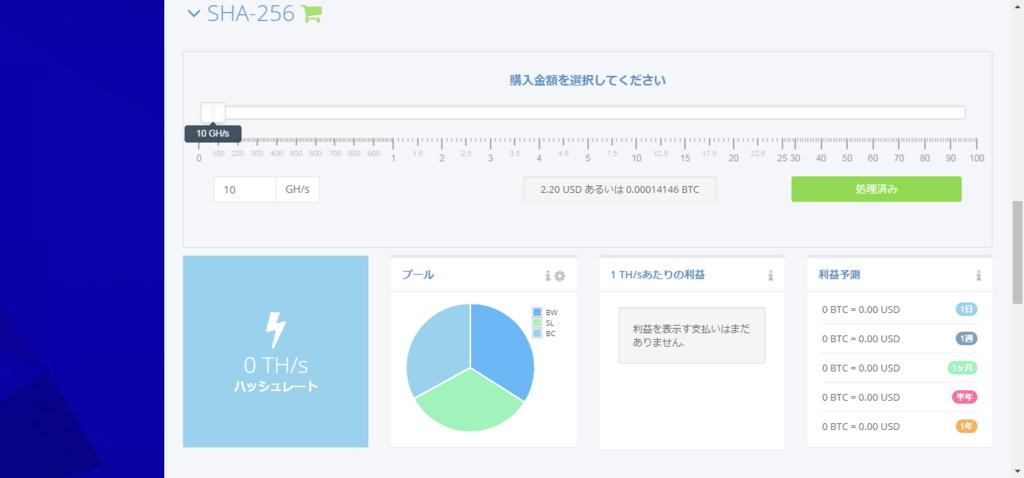1024x478 pixels.
Task: Show info for 利益予測 panel
Action: point(978,276)
